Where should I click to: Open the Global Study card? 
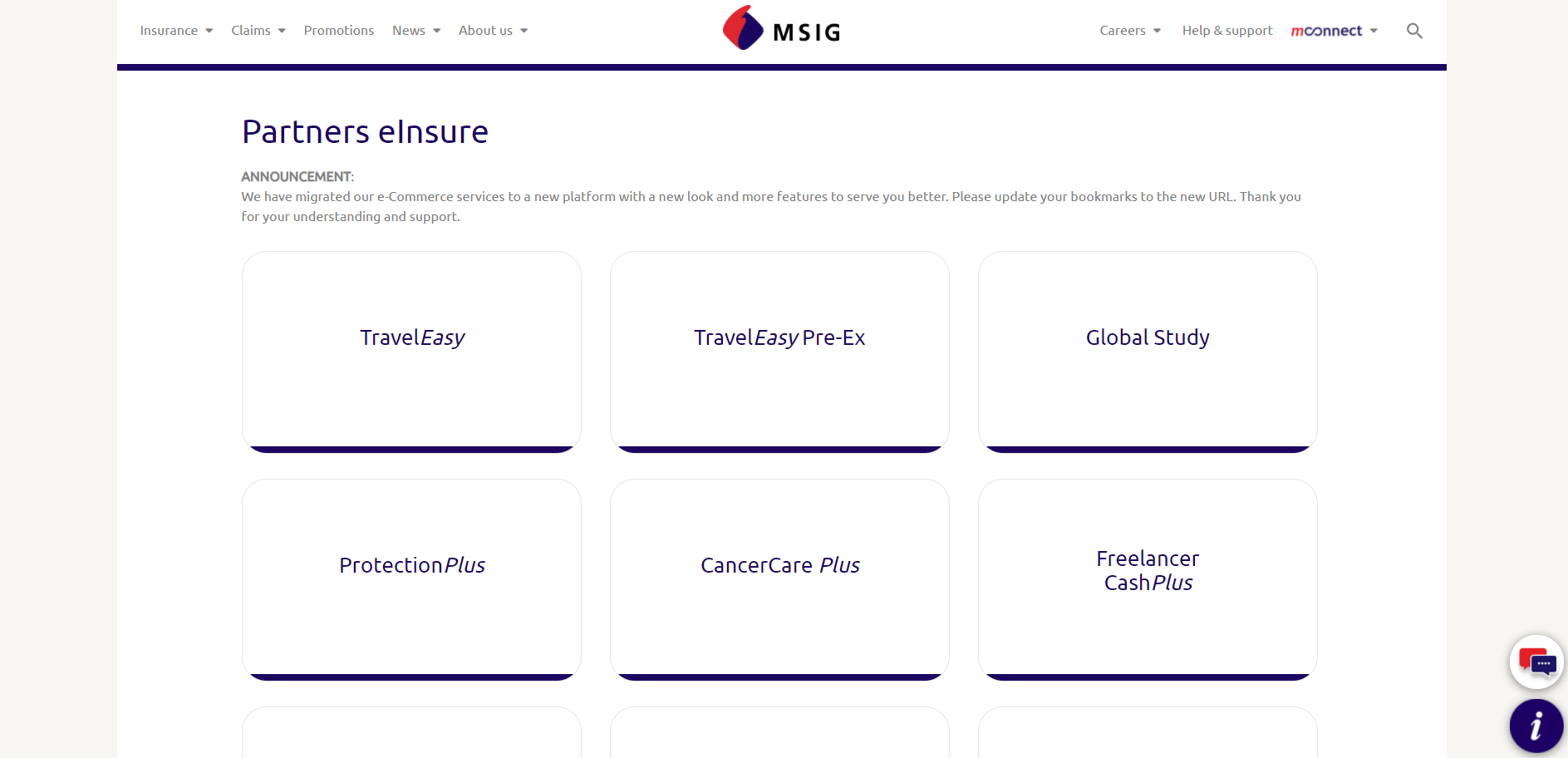pyautogui.click(x=1148, y=352)
